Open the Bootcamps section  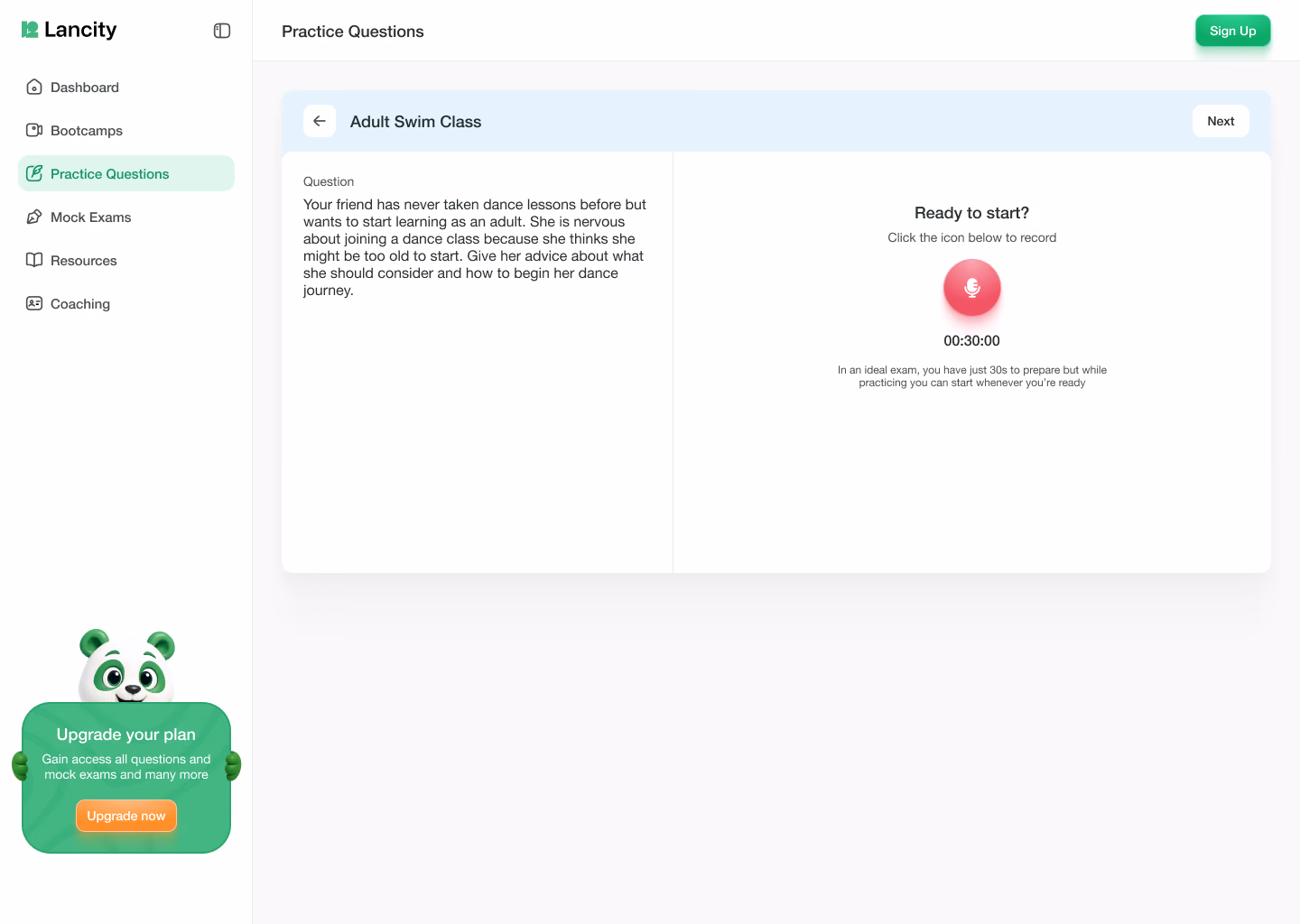pyautogui.click(x=126, y=130)
